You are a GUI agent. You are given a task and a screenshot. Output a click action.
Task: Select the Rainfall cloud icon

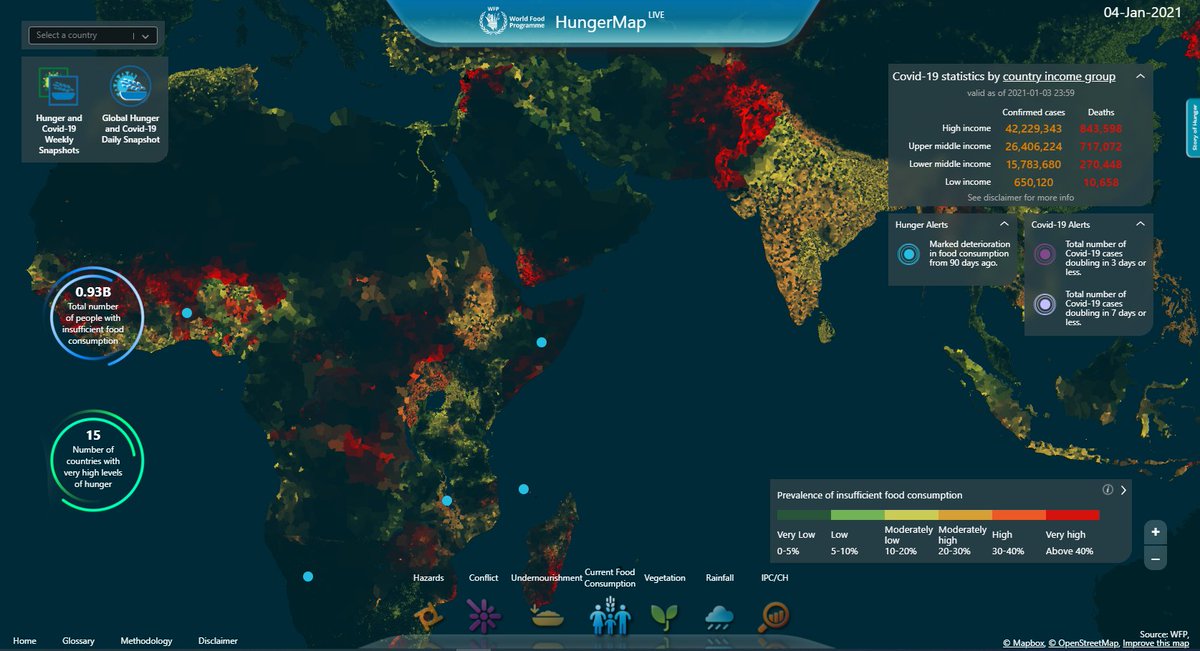[719, 616]
